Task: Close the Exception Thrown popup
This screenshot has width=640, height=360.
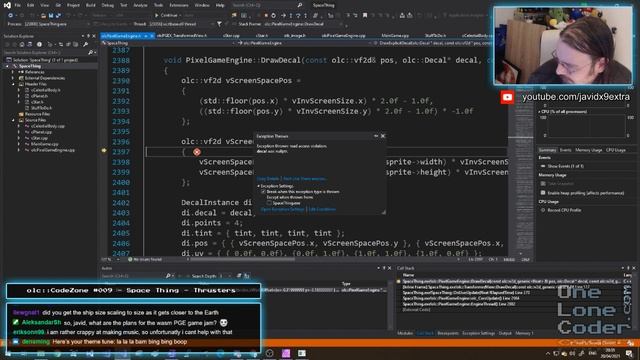Action: tap(383, 136)
